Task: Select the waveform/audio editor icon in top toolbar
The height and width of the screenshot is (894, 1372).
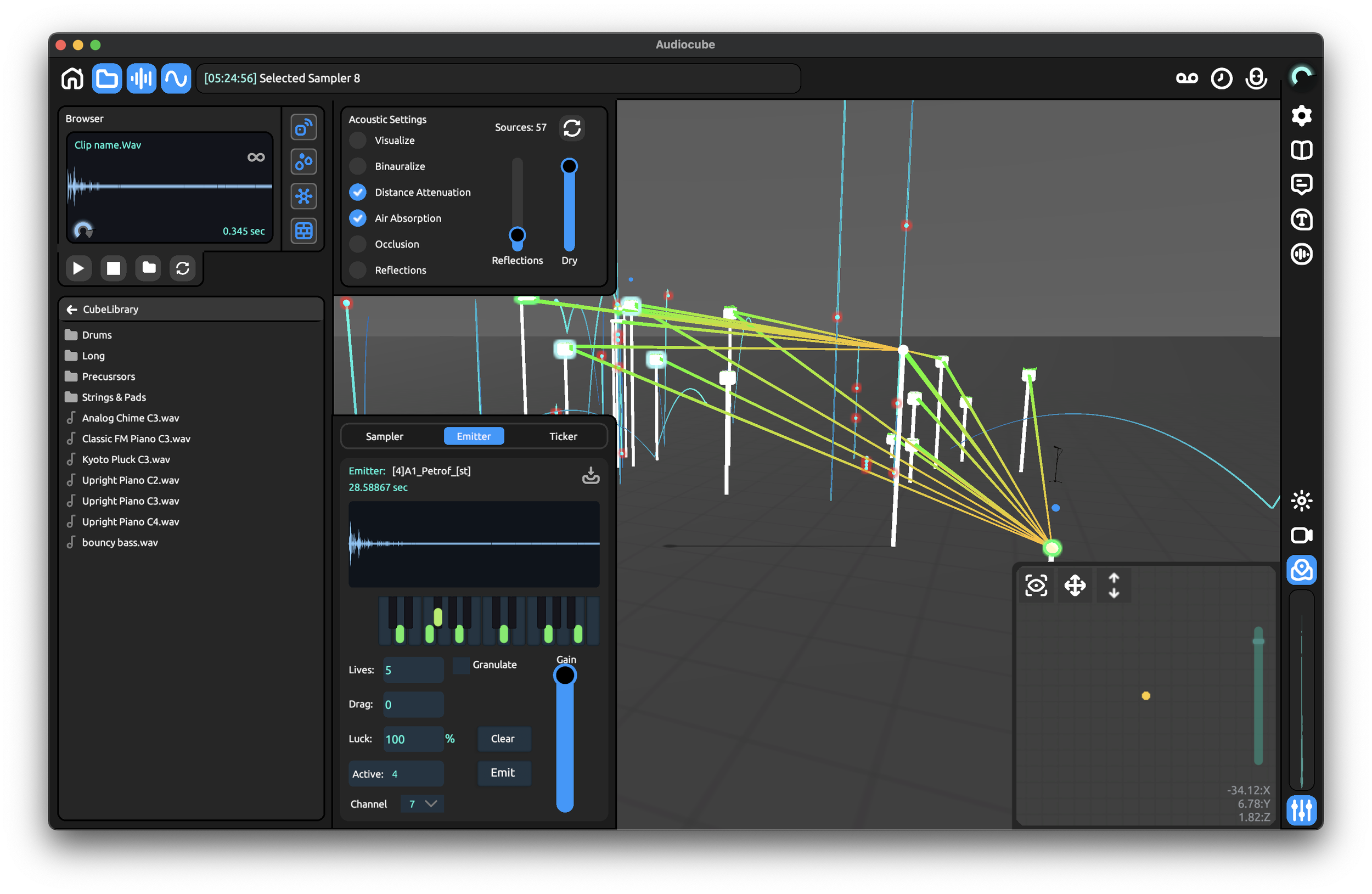Action: (141, 78)
